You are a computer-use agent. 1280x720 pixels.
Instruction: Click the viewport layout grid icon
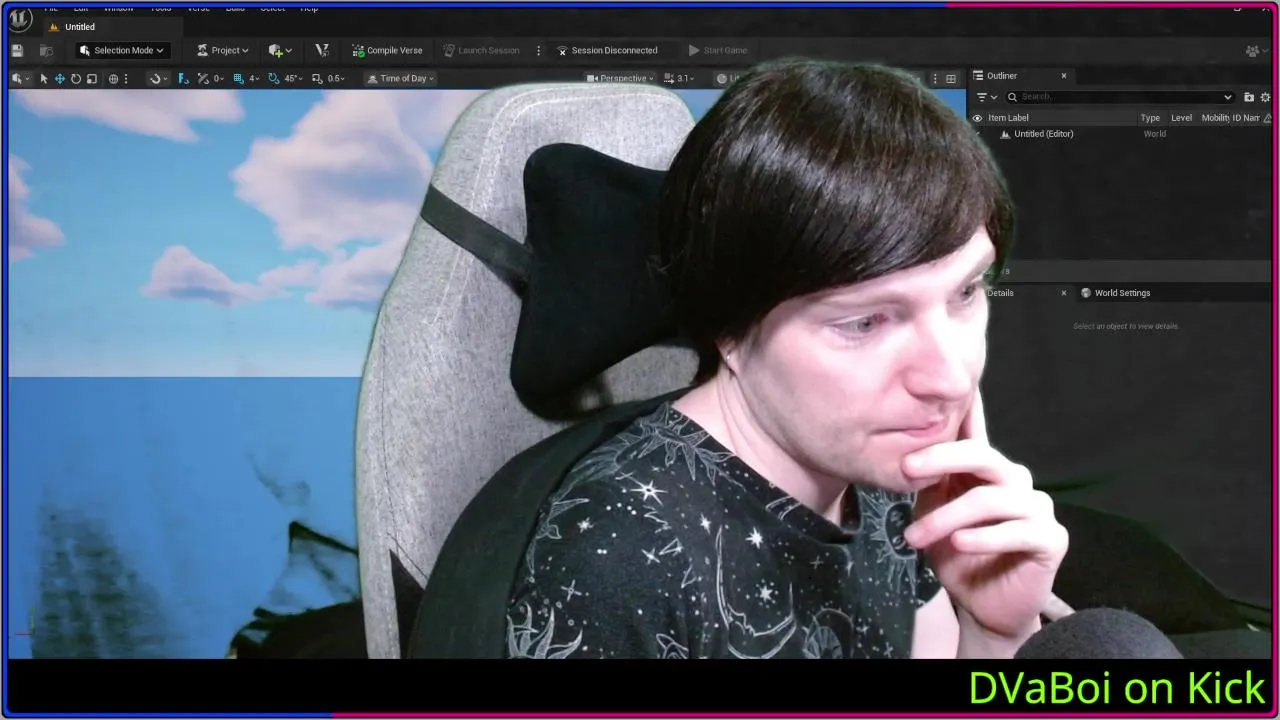951,78
